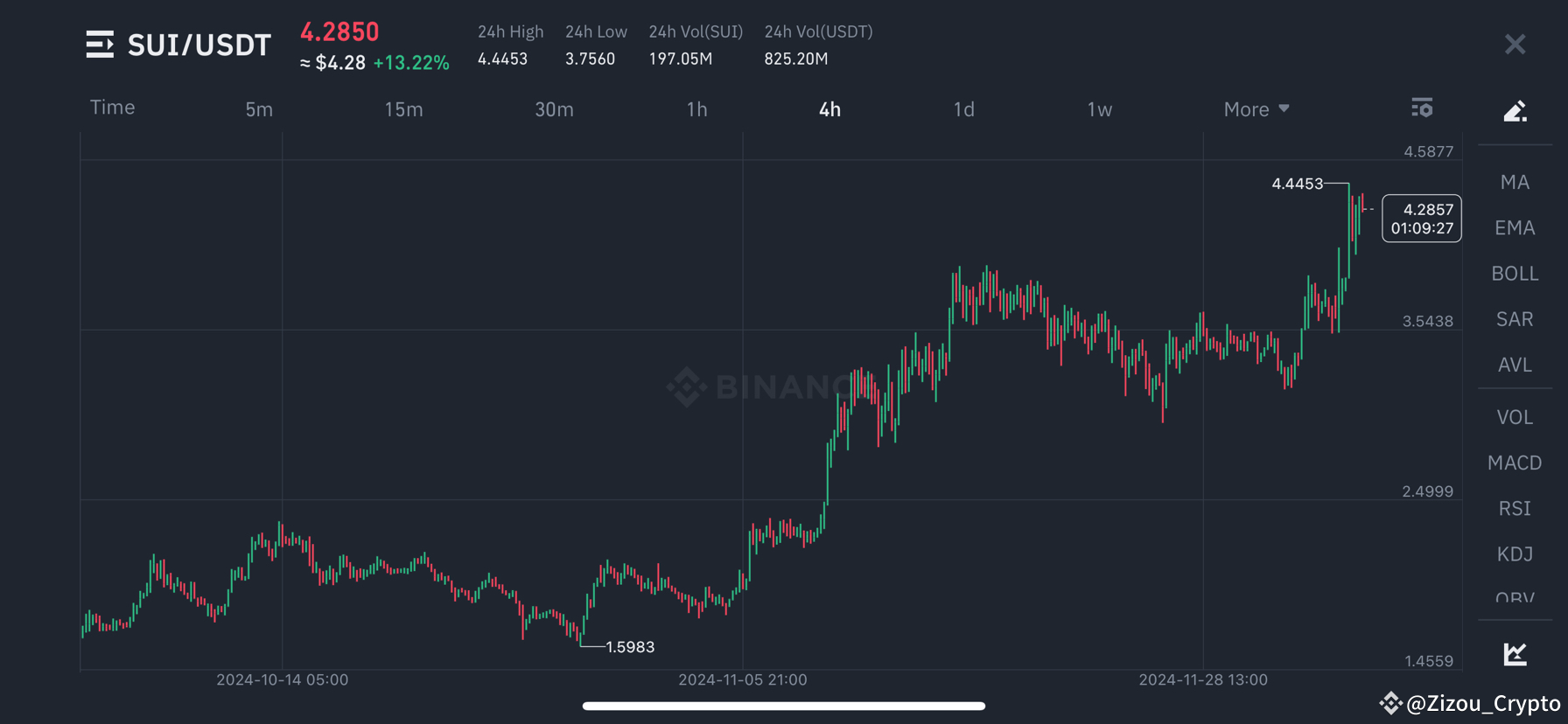Toggle the MACD indicator panel
This screenshot has width=1568, height=724.
(1515, 463)
